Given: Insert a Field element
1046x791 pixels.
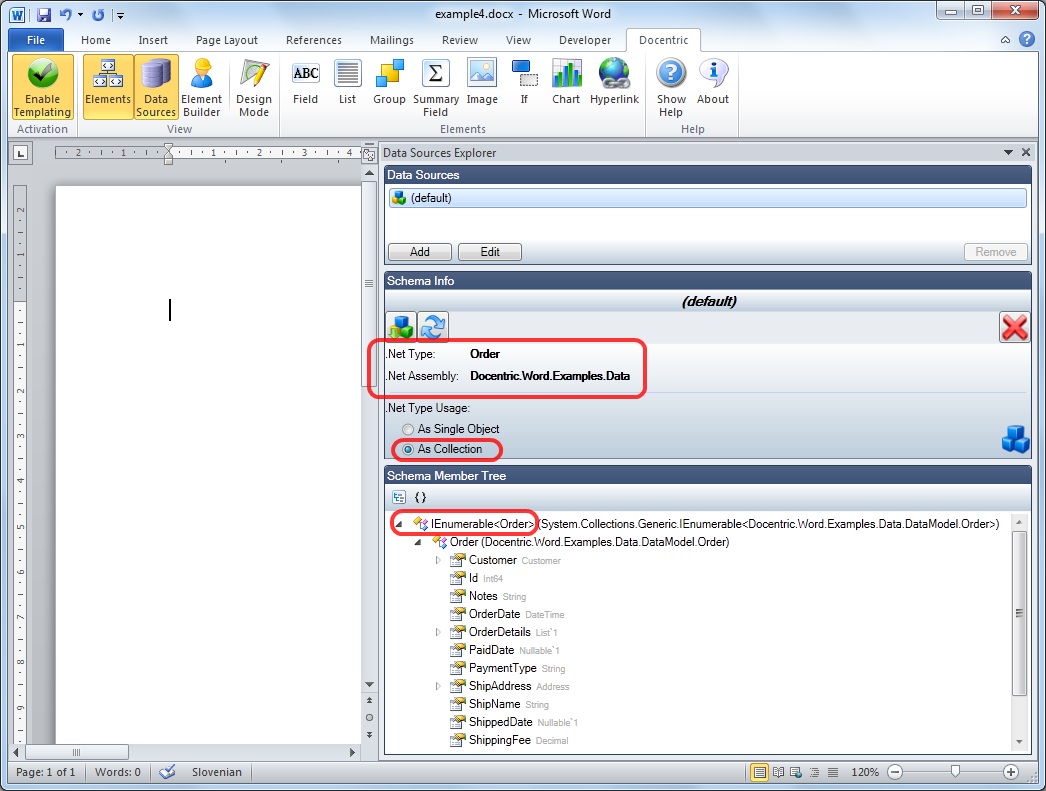Looking at the screenshot, I should point(306,83).
